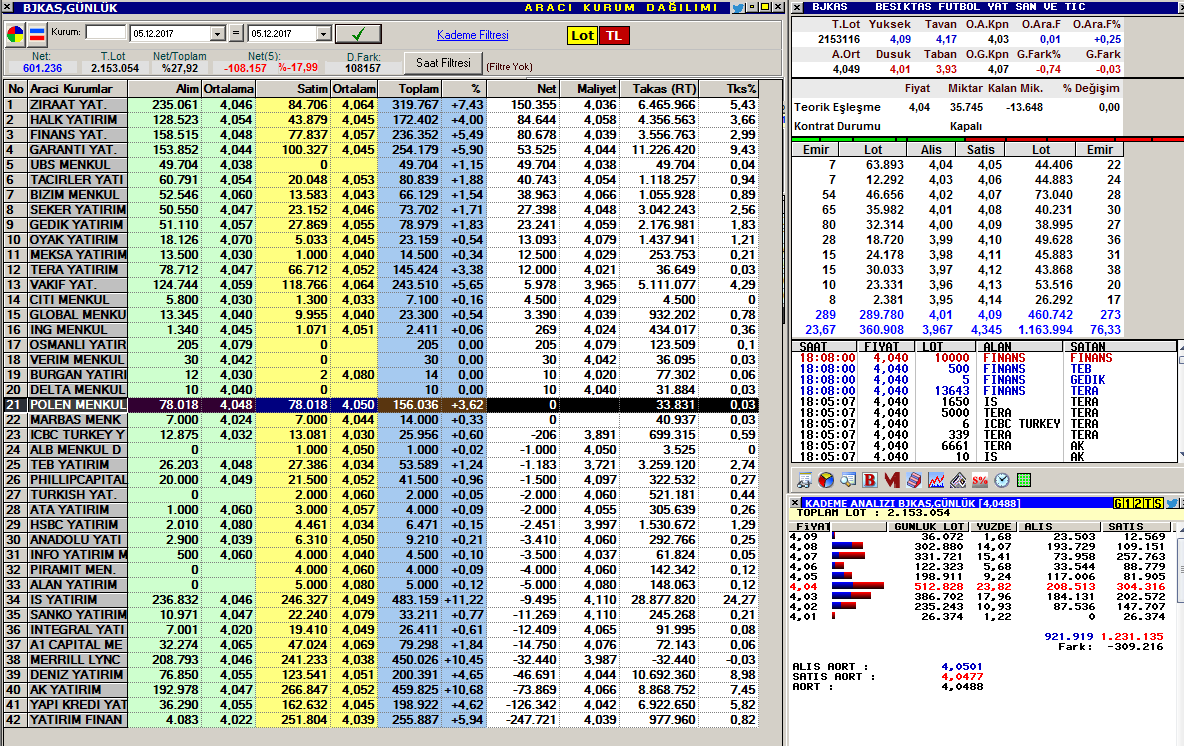Switch values to TL with the red button
This screenshot has width=1184, height=746.
614,35
